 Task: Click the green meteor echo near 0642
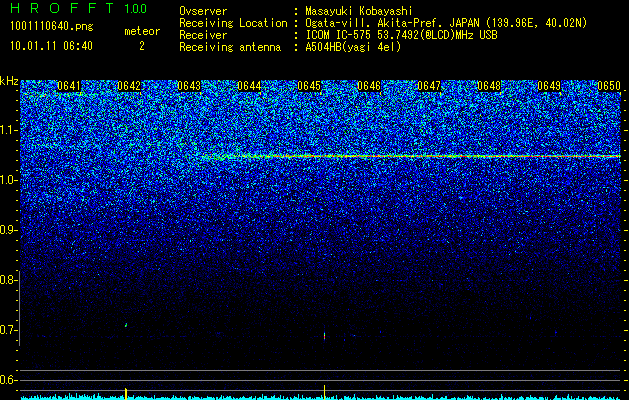click(126, 325)
